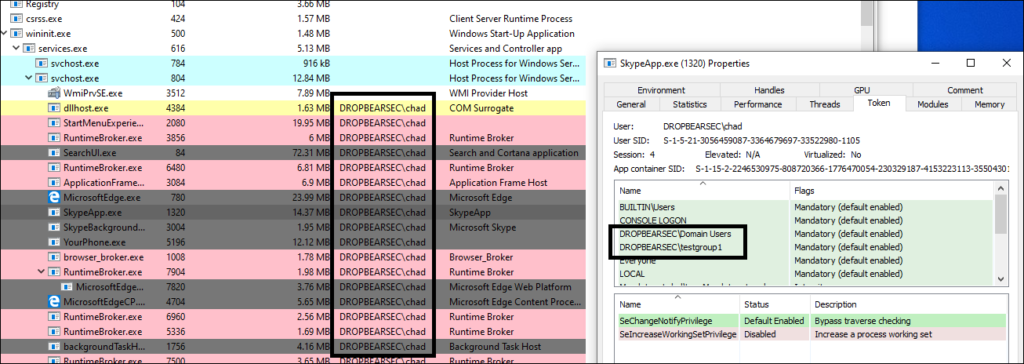The height and width of the screenshot is (364, 1024).
Task: Click SkypeApp.exe icon in process list
Action: [x=54, y=212]
